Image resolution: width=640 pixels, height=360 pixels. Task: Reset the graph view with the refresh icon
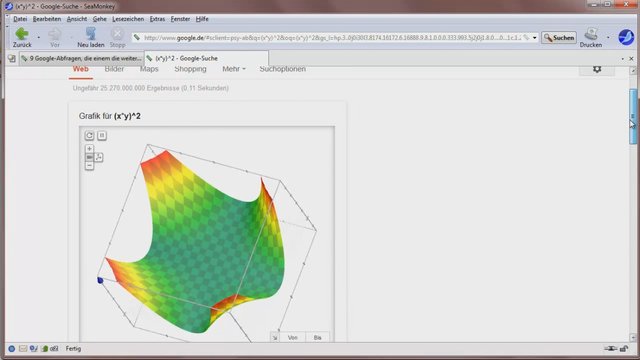coord(89,136)
